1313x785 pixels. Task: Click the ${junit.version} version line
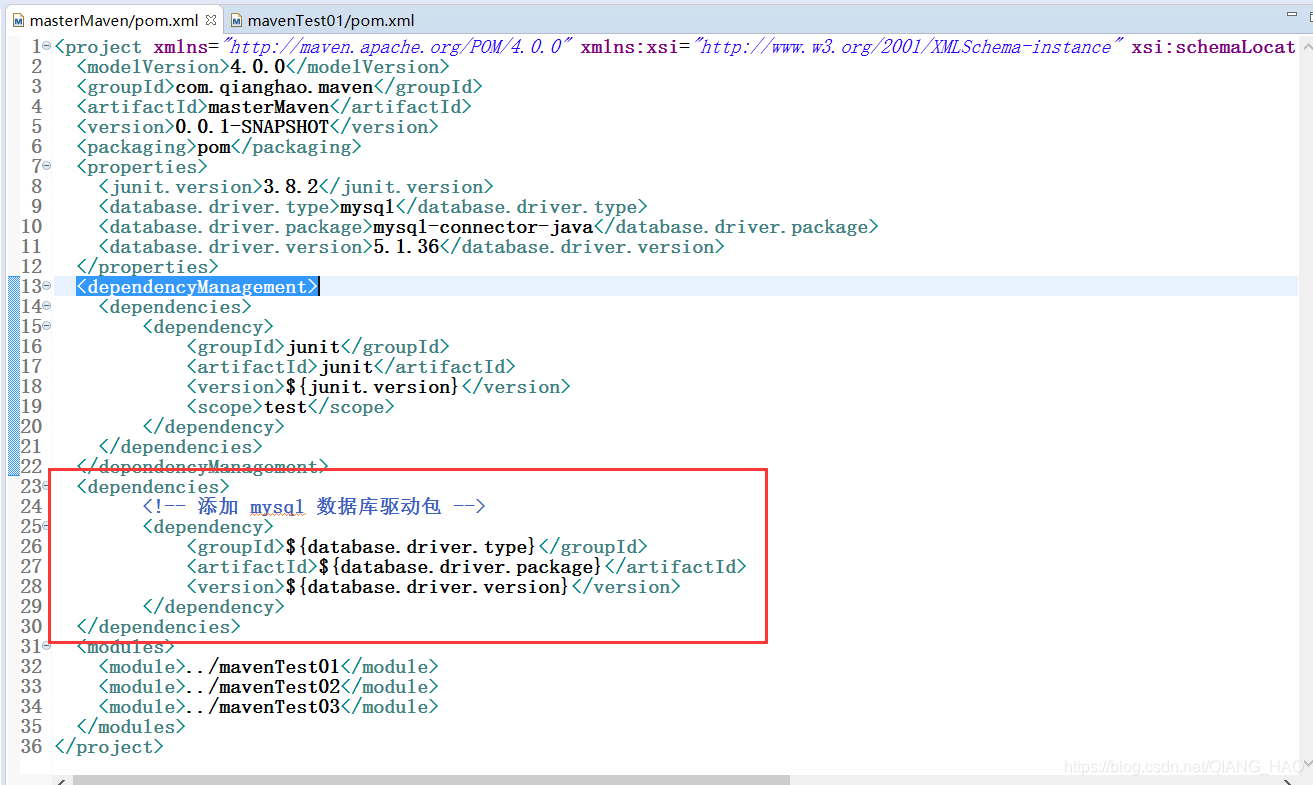point(378,387)
